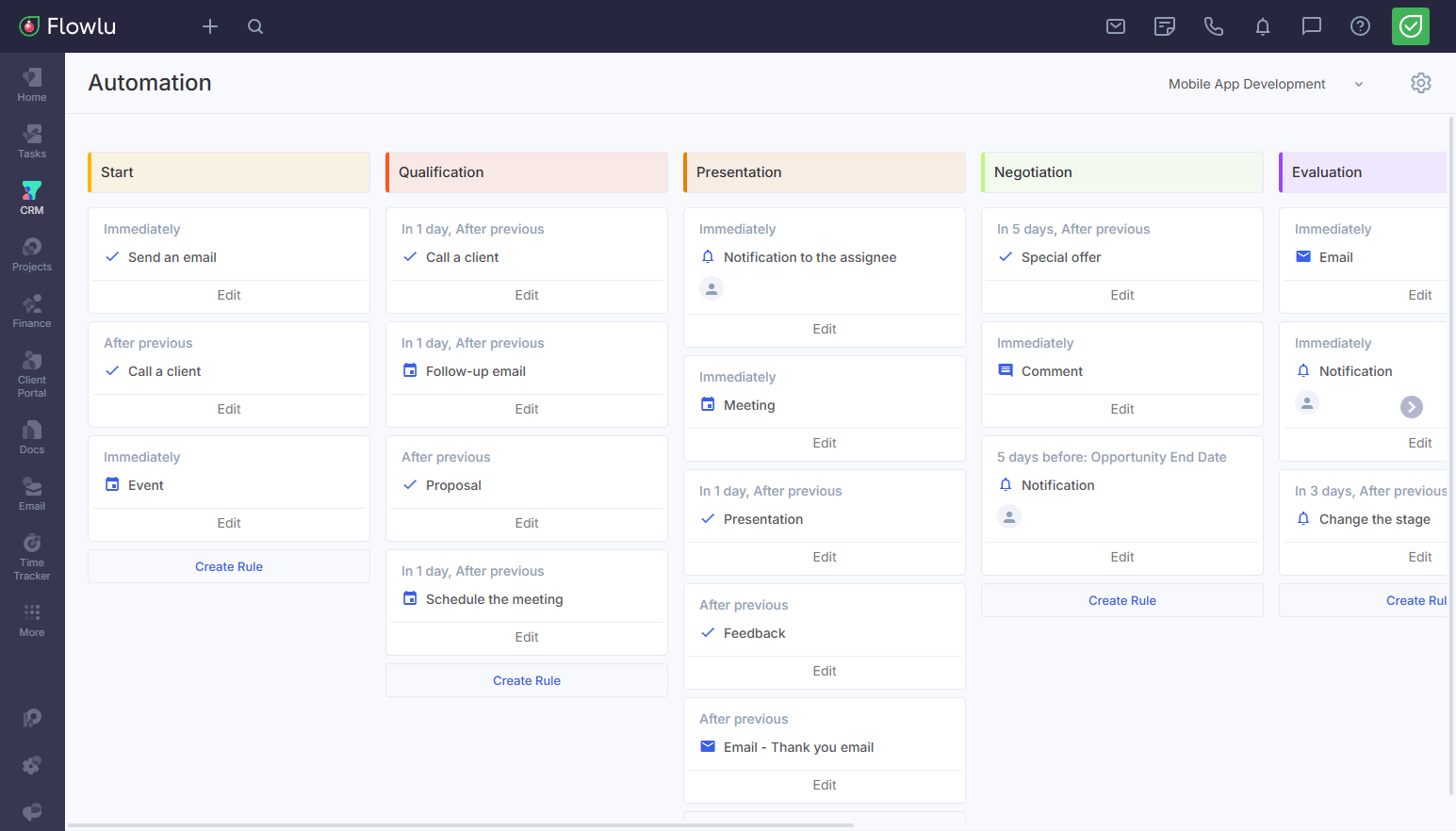
Task: Edit the Special offer rule
Action: pyautogui.click(x=1122, y=295)
